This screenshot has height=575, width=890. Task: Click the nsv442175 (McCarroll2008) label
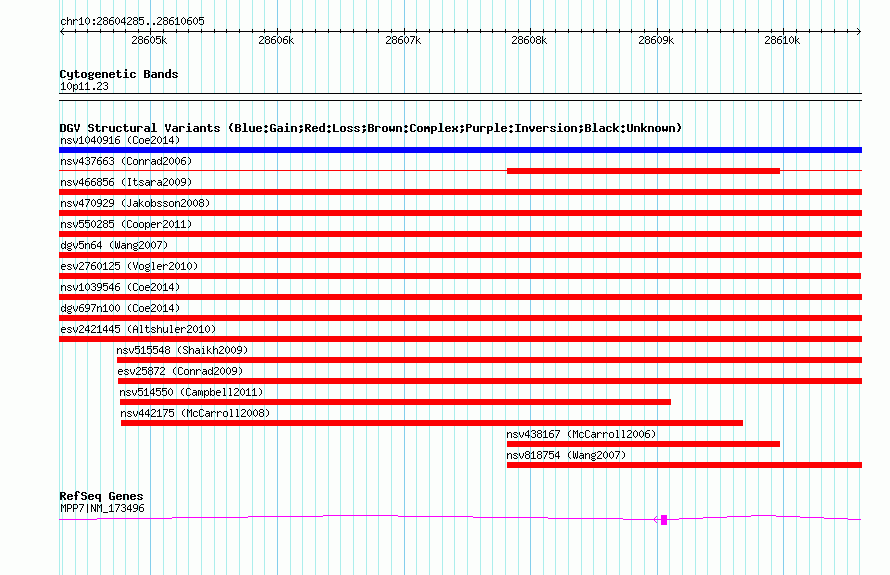[195, 413]
